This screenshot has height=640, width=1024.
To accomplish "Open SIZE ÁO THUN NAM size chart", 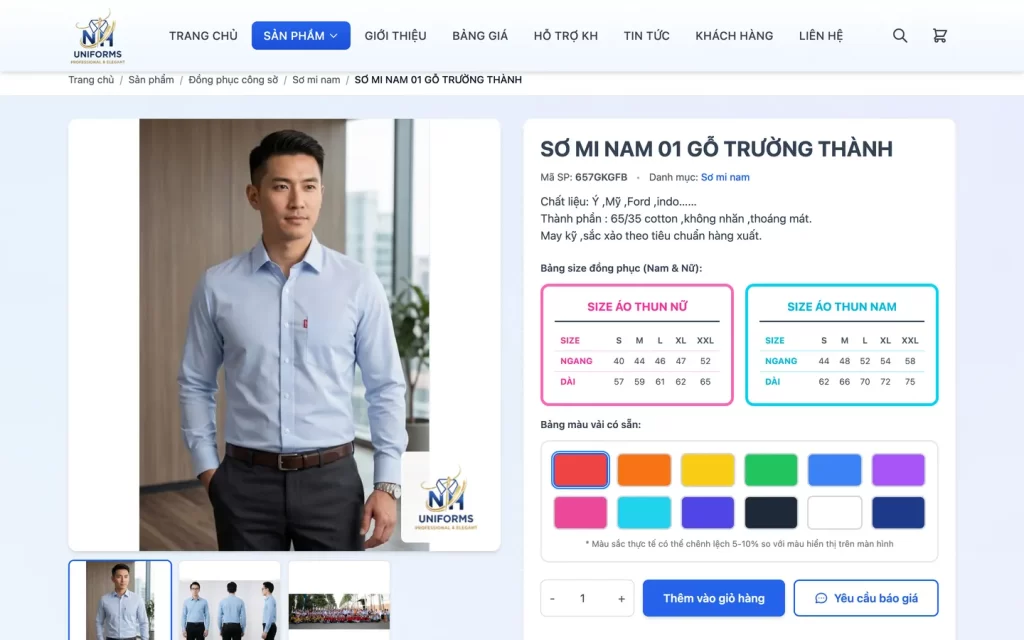I will 842,345.
